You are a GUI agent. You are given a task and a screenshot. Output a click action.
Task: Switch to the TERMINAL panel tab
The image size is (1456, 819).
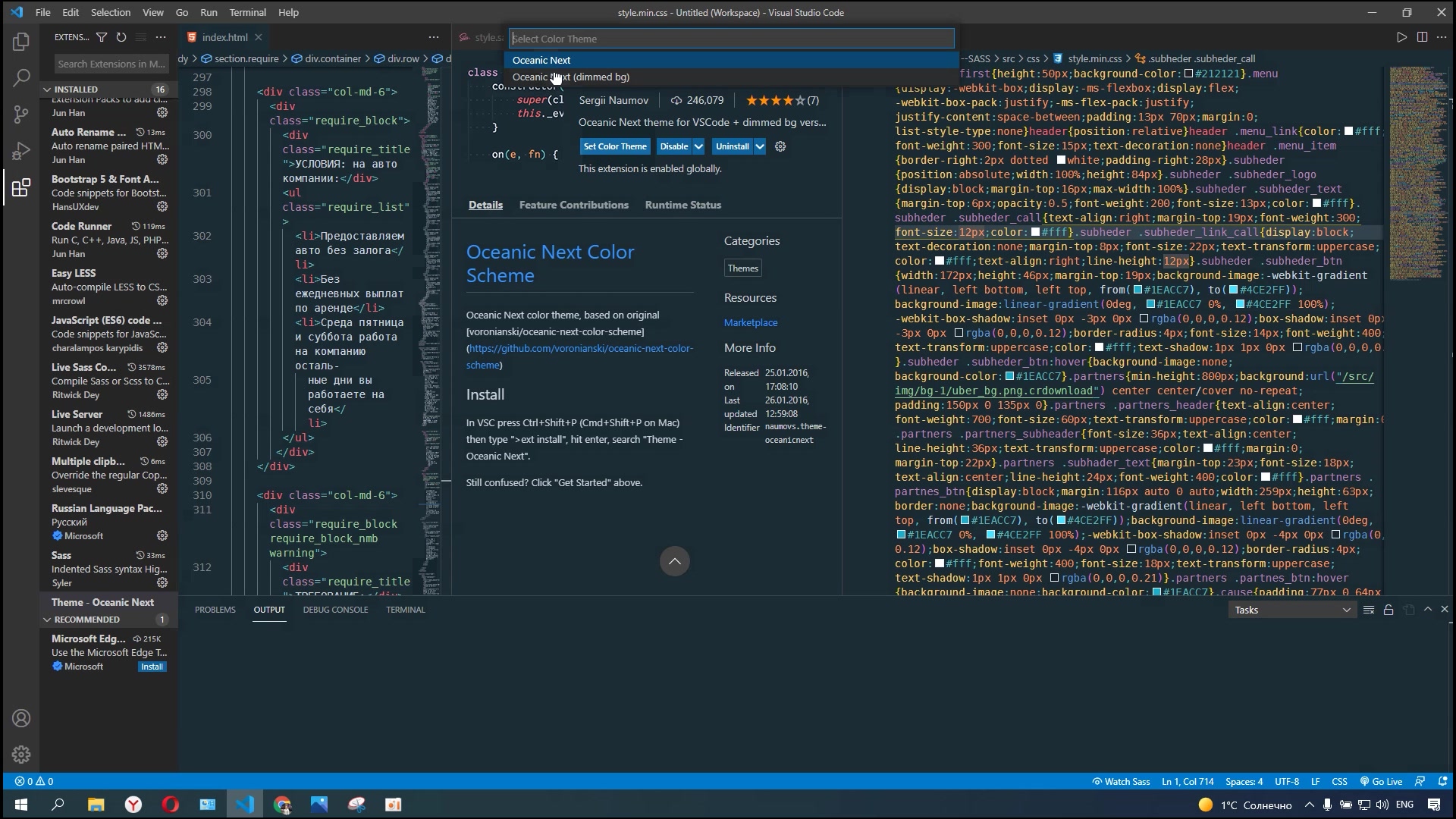coord(405,610)
